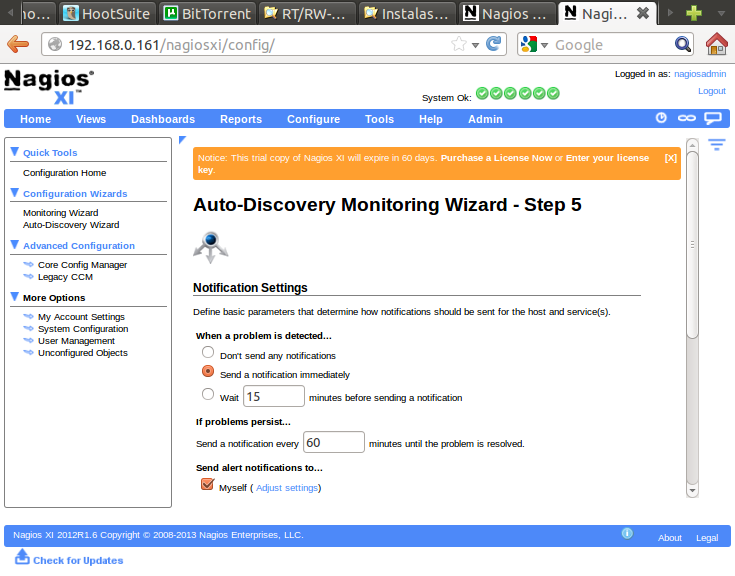Click the browser back arrow
The height and width of the screenshot is (576, 735).
point(18,44)
